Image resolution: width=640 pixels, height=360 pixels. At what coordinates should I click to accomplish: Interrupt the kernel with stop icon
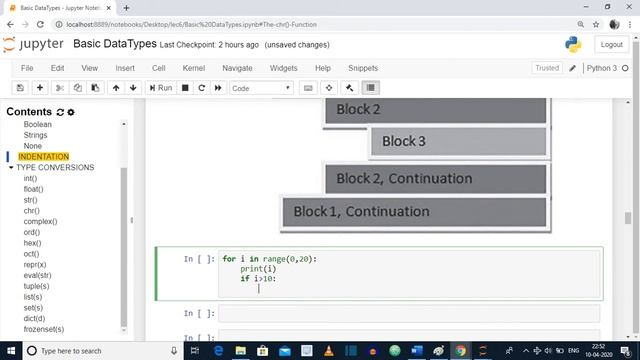click(185, 88)
